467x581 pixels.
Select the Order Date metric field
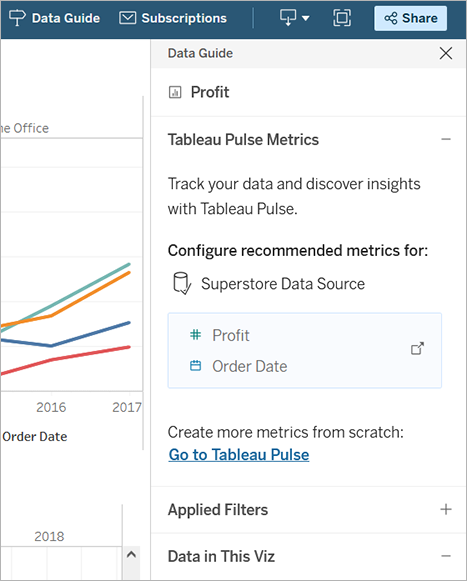pos(250,366)
